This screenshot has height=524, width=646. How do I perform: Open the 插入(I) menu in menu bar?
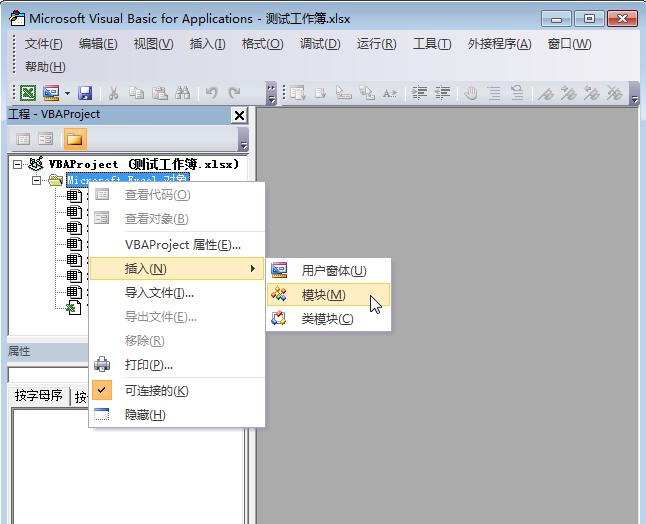(207, 44)
